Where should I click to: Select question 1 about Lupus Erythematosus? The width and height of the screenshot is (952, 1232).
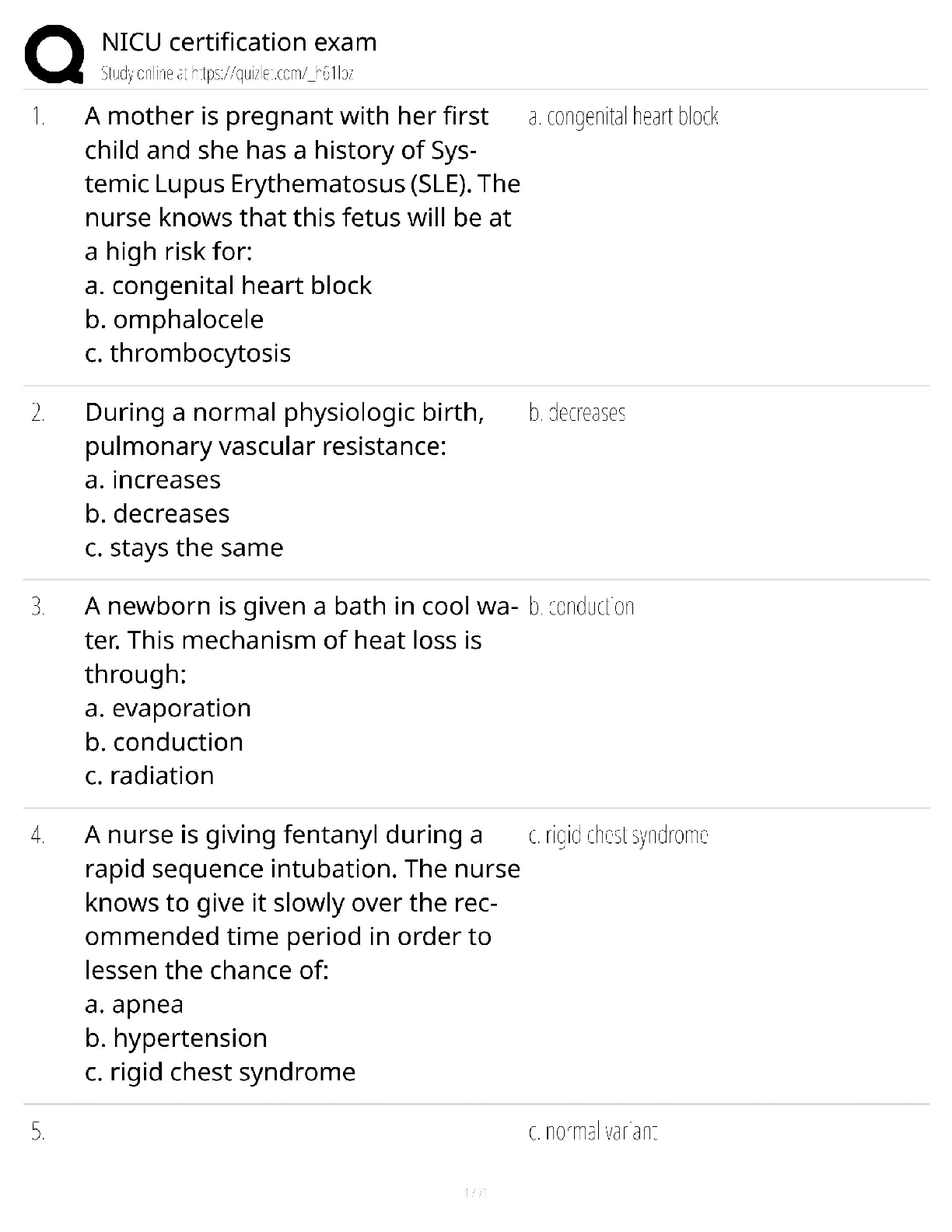(303, 184)
